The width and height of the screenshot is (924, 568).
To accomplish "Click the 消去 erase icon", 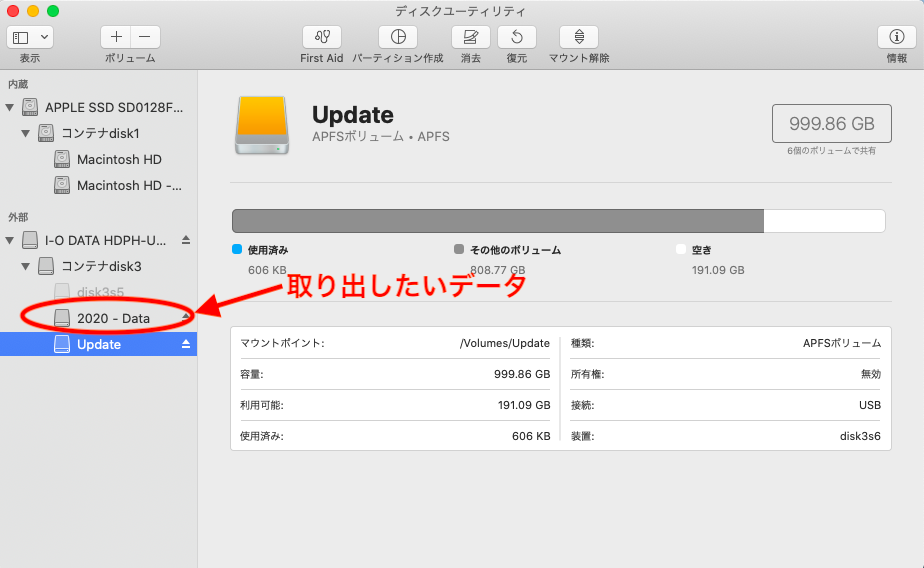I will click(470, 37).
